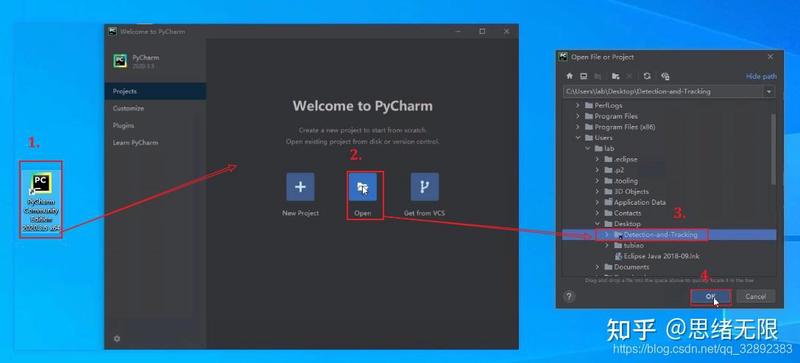Image resolution: width=800 pixels, height=363 pixels.
Task: Click the new folder toolbar icon
Action: (x=615, y=76)
